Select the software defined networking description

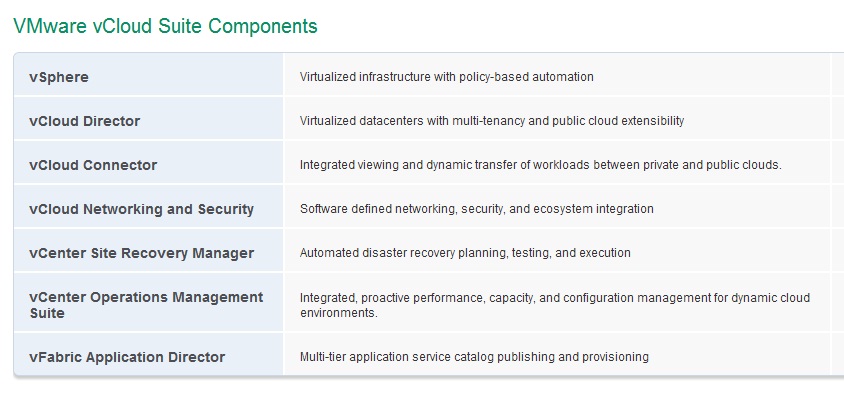[477, 209]
